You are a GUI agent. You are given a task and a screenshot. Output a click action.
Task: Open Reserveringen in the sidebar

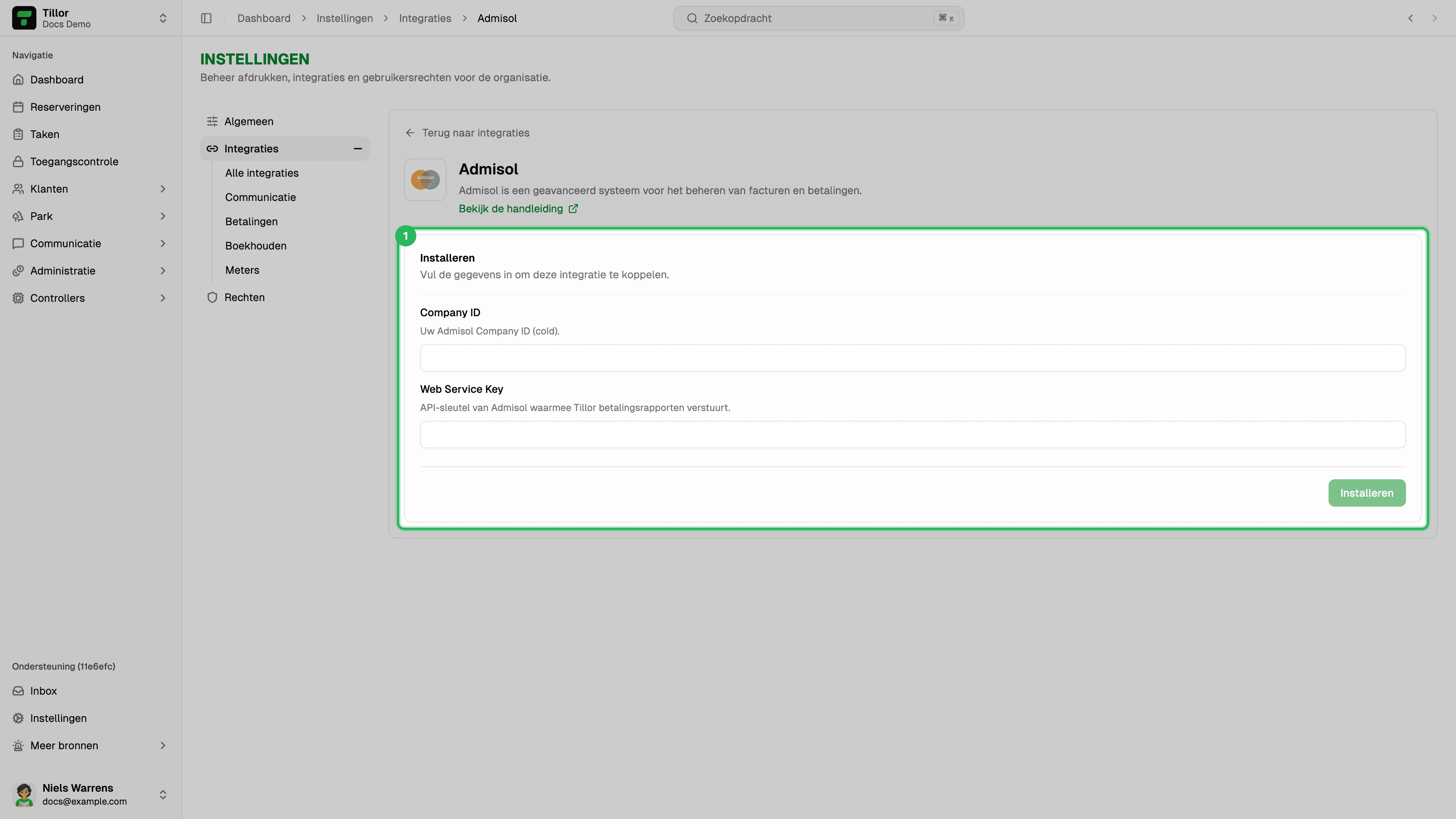(x=91, y=107)
